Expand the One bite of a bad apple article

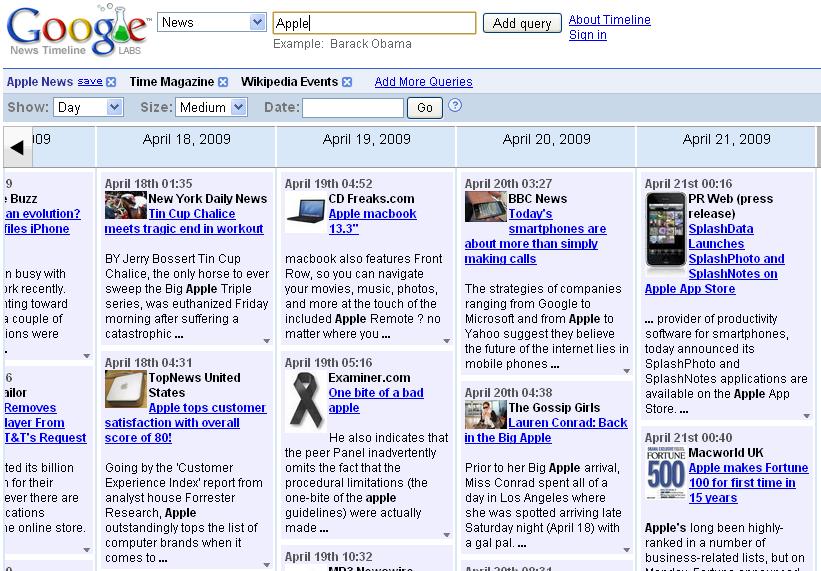pos(447,535)
